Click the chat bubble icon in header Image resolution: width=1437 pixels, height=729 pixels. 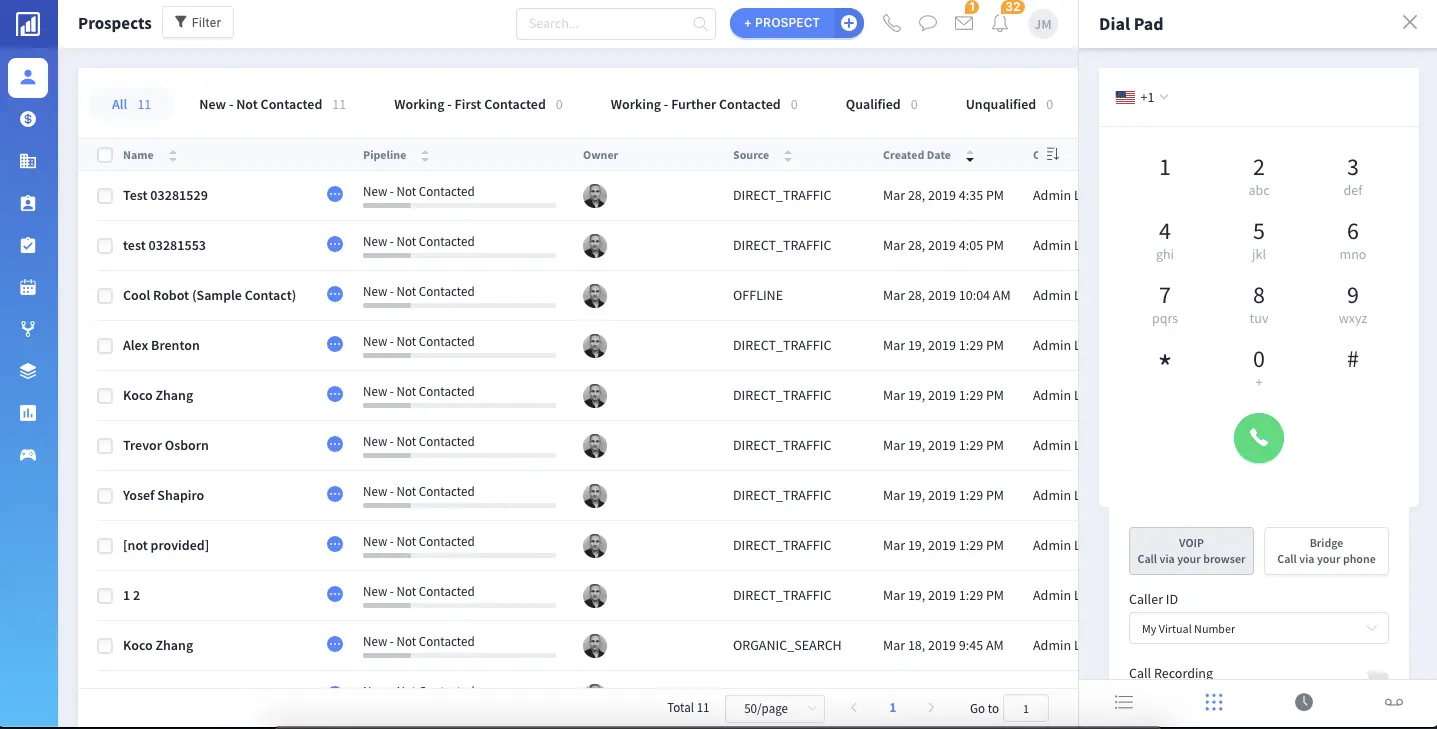click(927, 23)
